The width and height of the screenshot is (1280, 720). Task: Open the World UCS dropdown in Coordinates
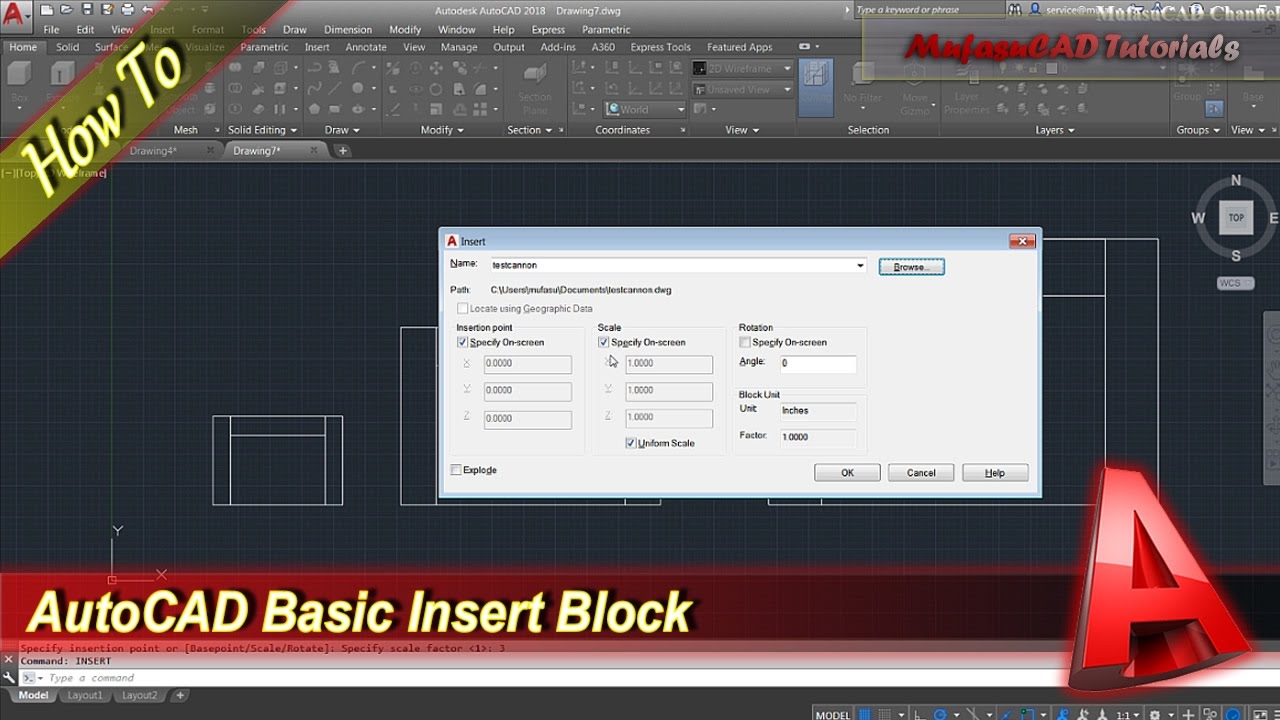click(681, 109)
